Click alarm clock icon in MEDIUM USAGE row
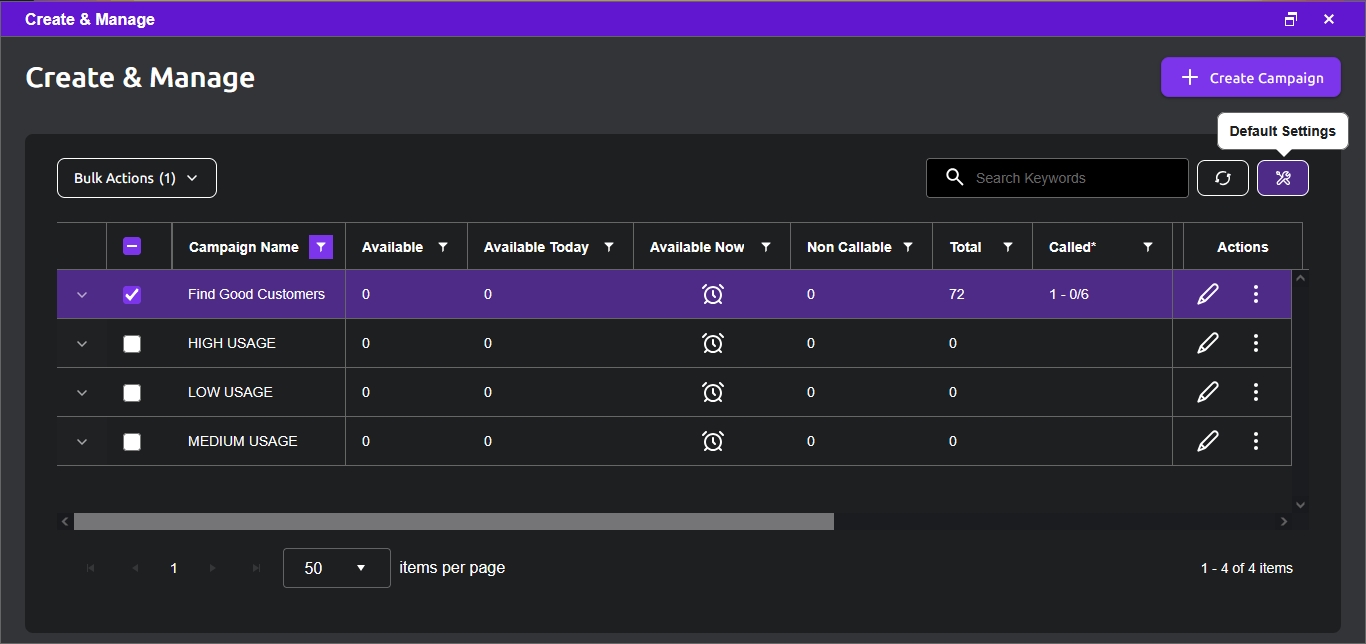The width and height of the screenshot is (1366, 644). [712, 441]
